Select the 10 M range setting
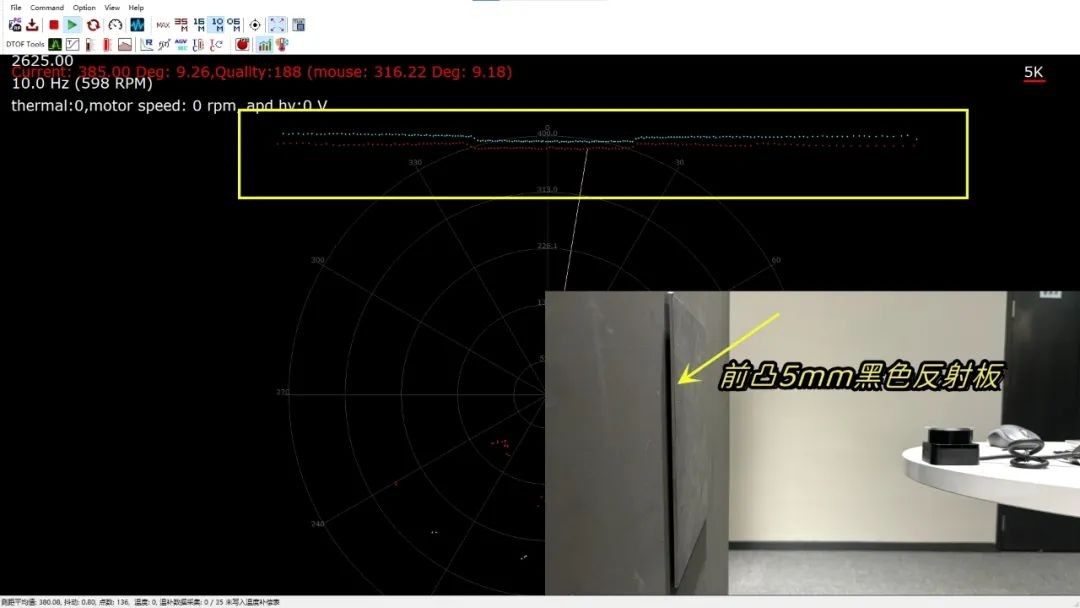 (217, 25)
